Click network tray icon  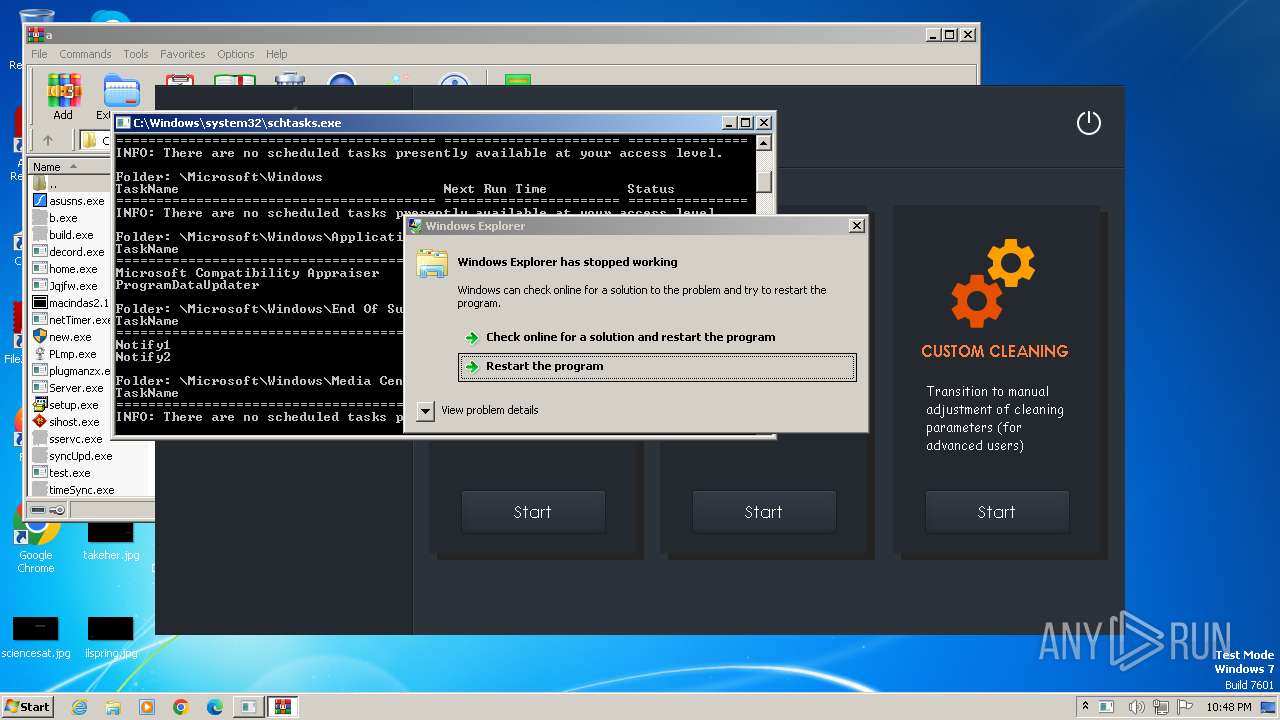tap(1161, 706)
